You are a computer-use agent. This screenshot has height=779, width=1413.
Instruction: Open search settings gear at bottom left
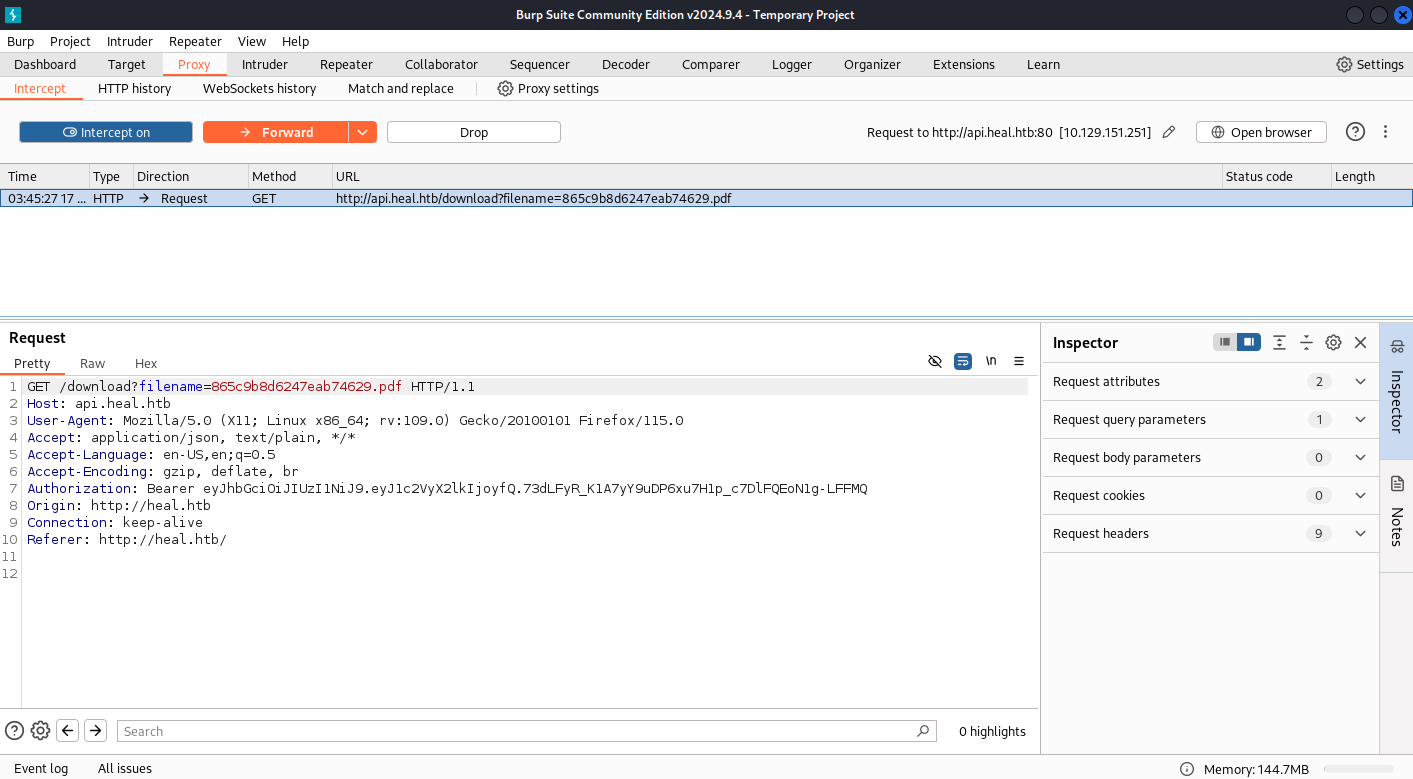pyautogui.click(x=40, y=731)
